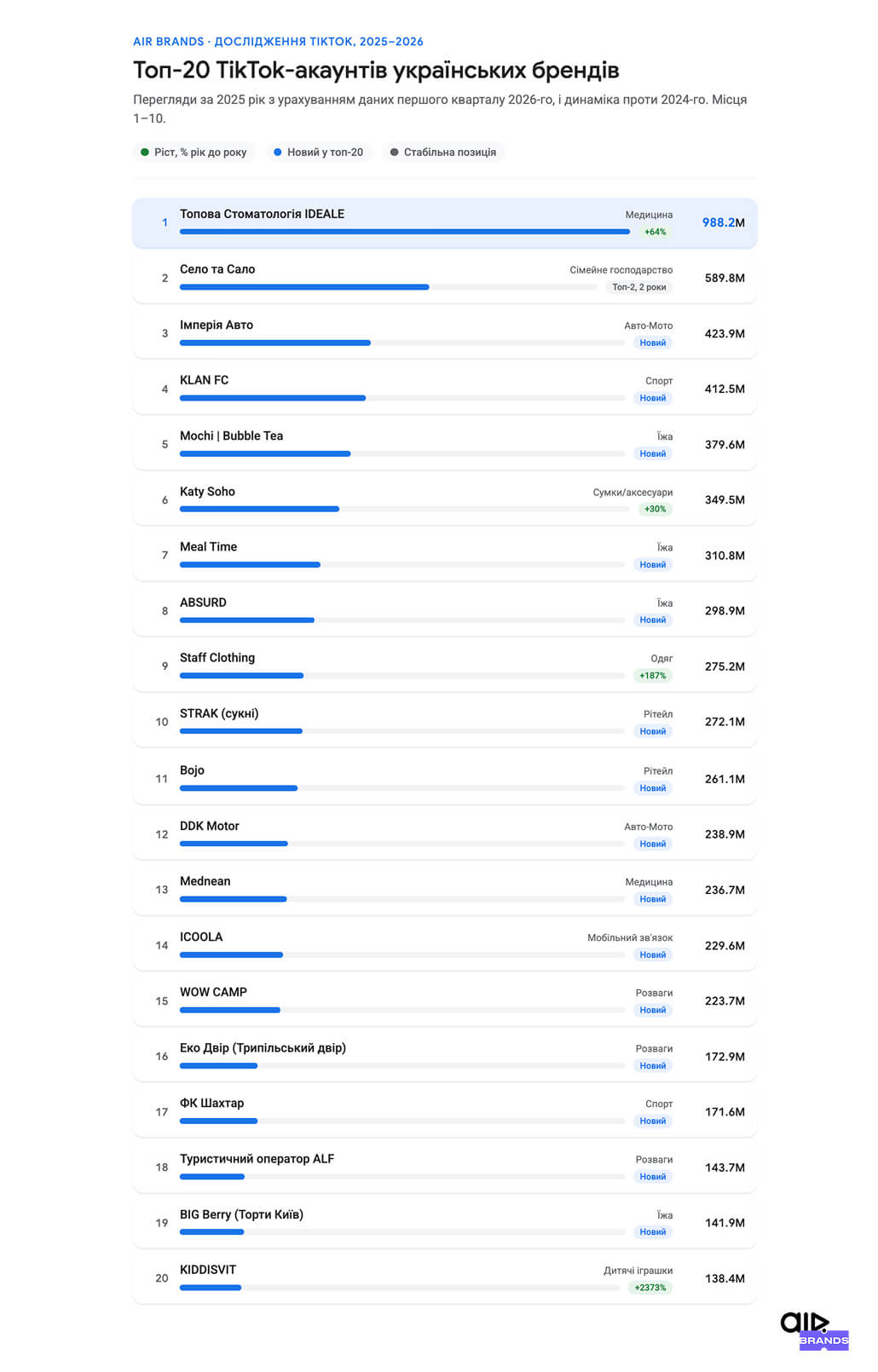Click 'Топ-2, 2 роки' badge

639,287
